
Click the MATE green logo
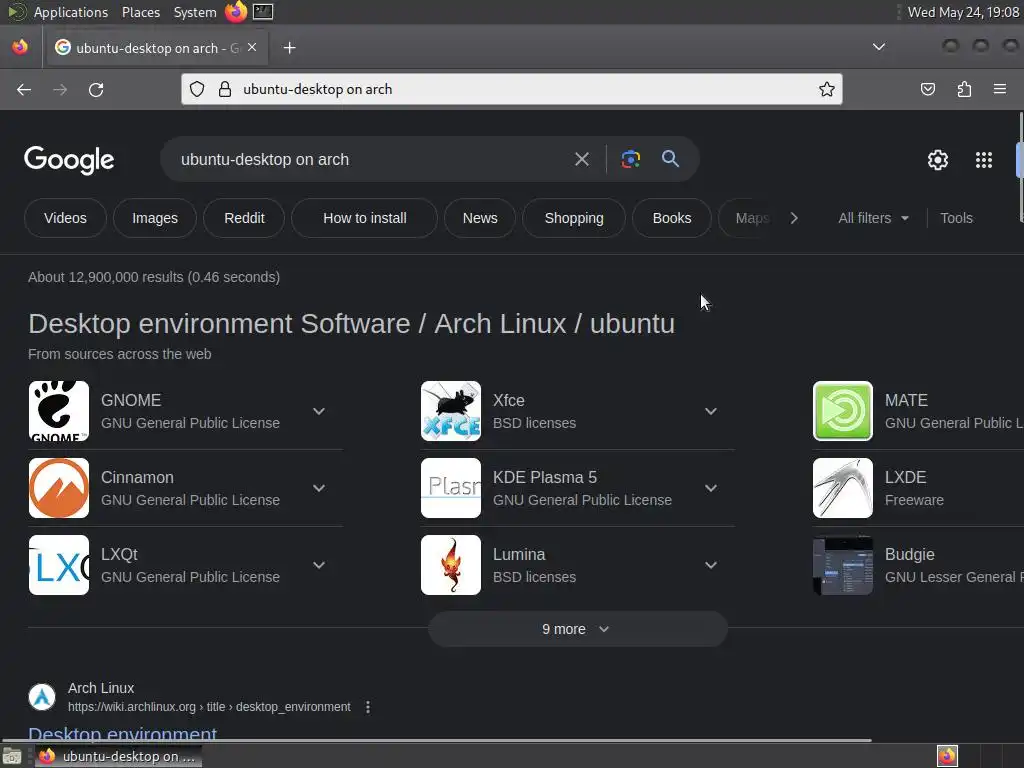(842, 411)
